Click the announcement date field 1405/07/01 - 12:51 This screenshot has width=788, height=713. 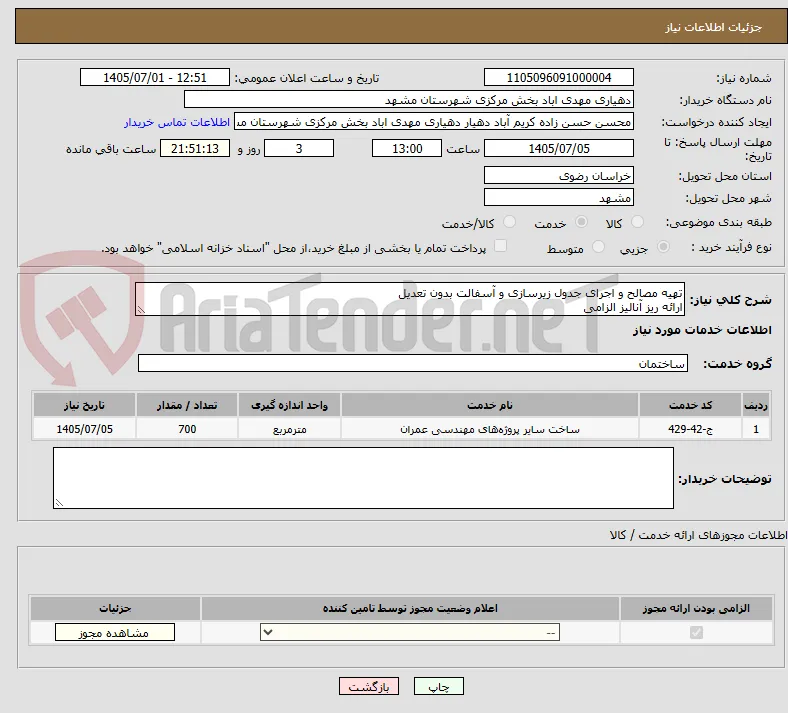tap(155, 77)
